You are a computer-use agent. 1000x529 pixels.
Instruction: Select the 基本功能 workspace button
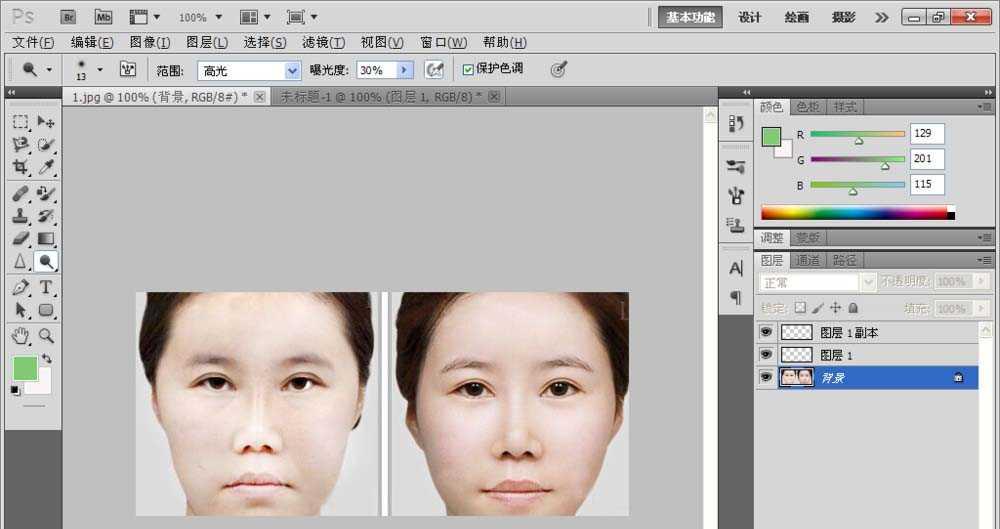(x=690, y=17)
